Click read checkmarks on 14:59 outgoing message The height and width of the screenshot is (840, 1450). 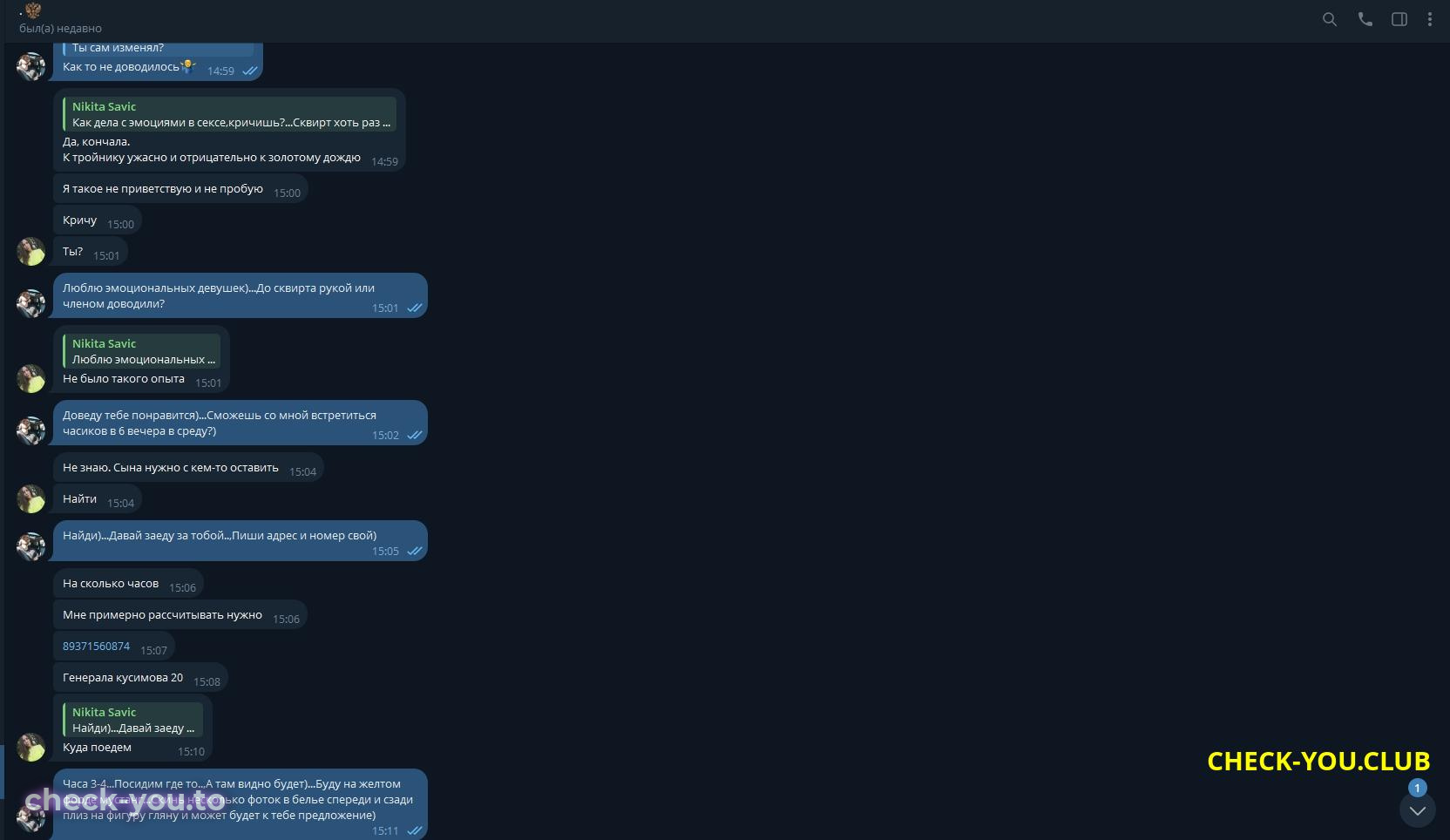tap(250, 71)
